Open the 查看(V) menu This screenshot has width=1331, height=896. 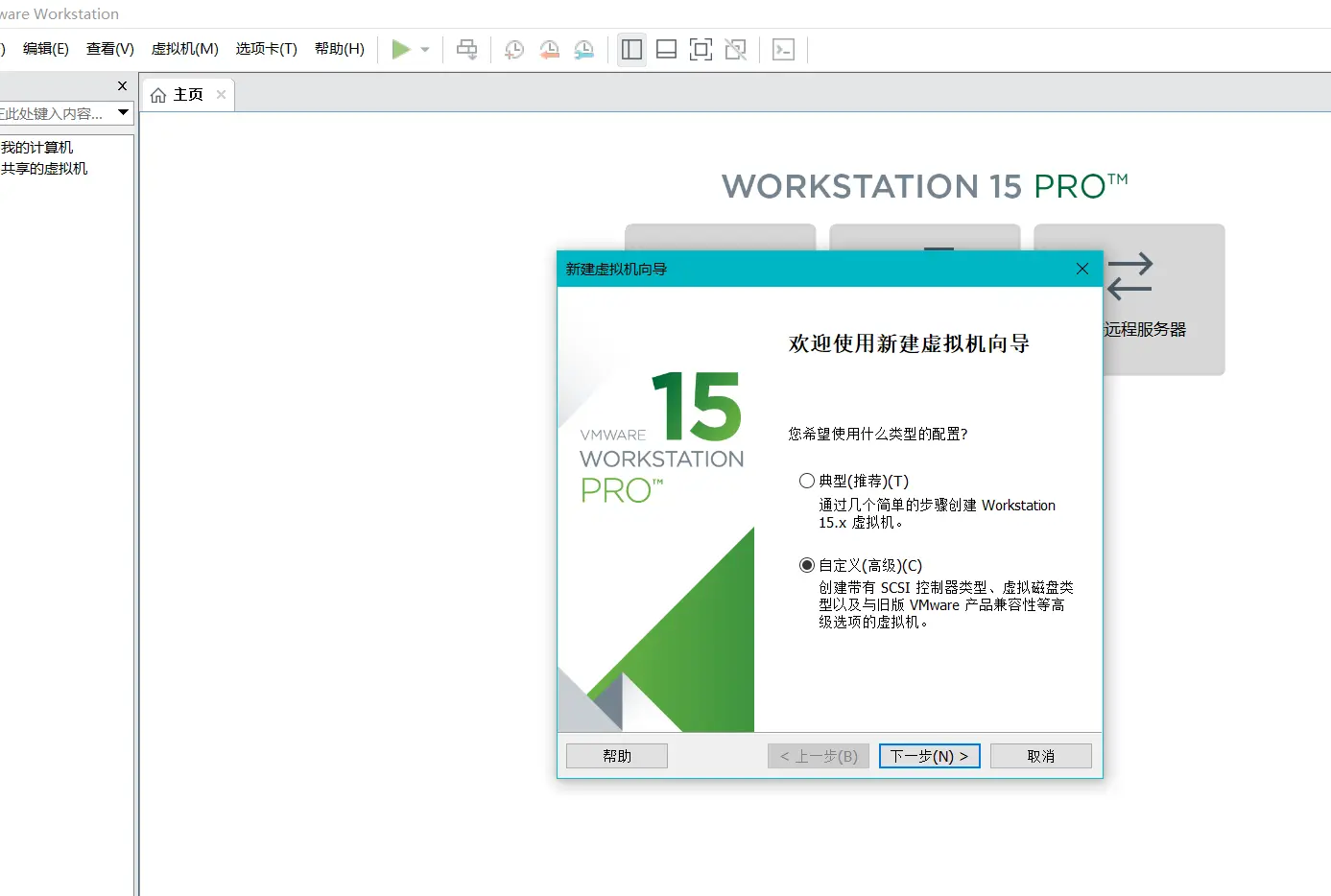click(110, 49)
